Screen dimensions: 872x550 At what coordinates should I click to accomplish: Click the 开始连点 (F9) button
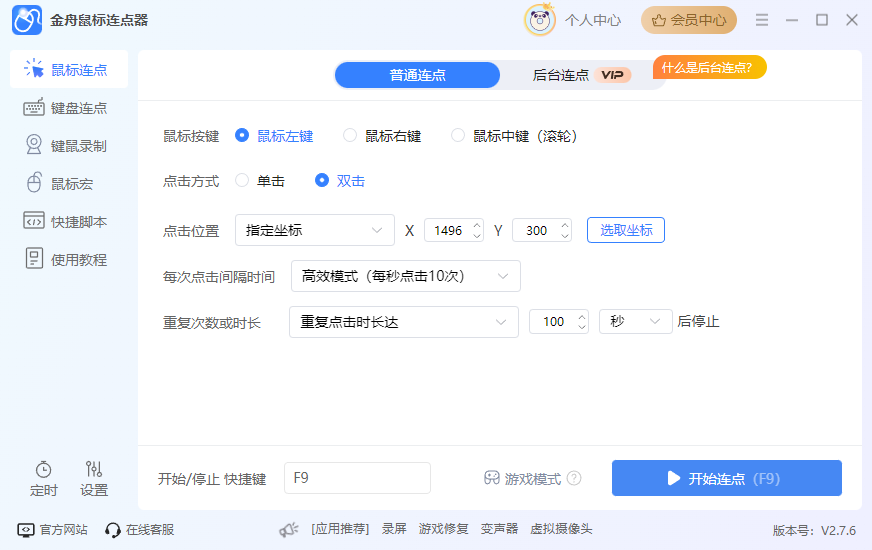point(727,478)
